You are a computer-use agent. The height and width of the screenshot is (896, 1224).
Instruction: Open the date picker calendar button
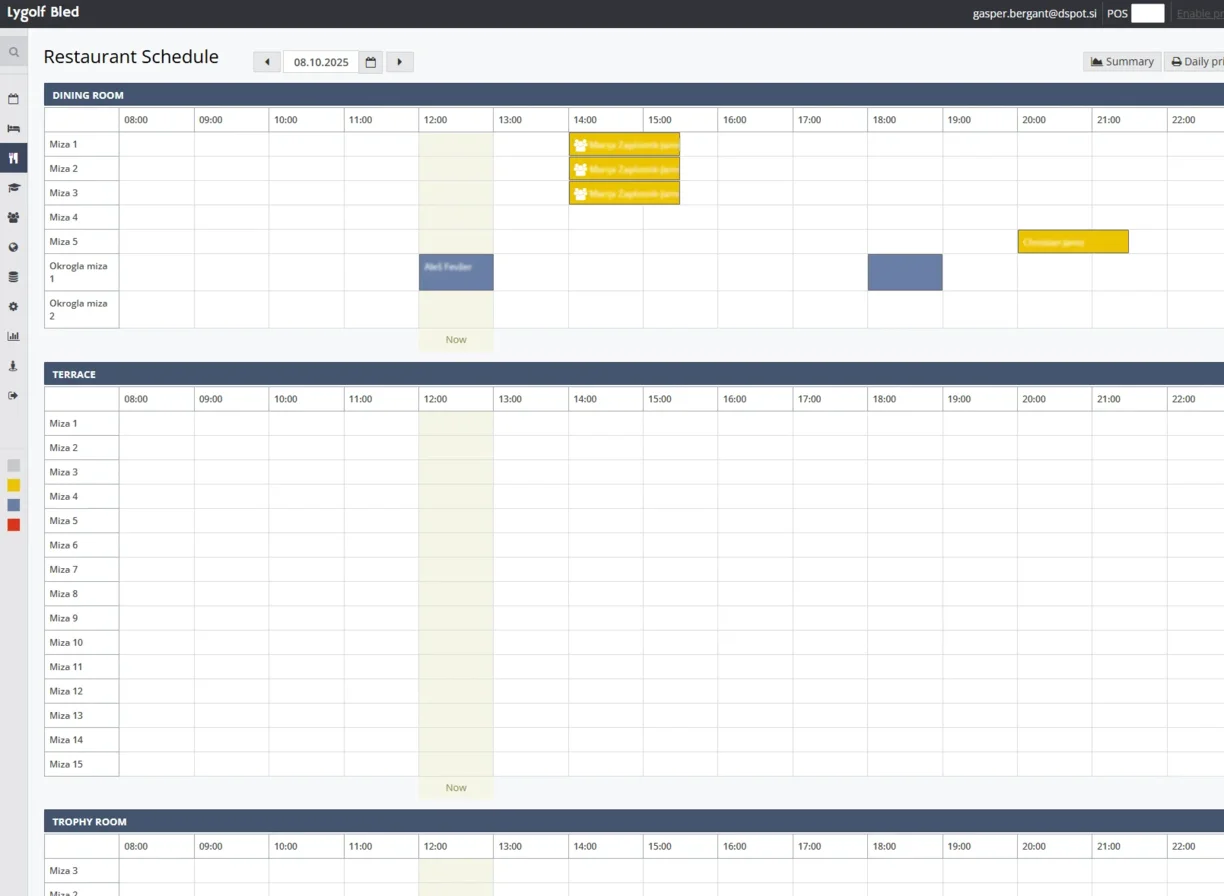[371, 62]
